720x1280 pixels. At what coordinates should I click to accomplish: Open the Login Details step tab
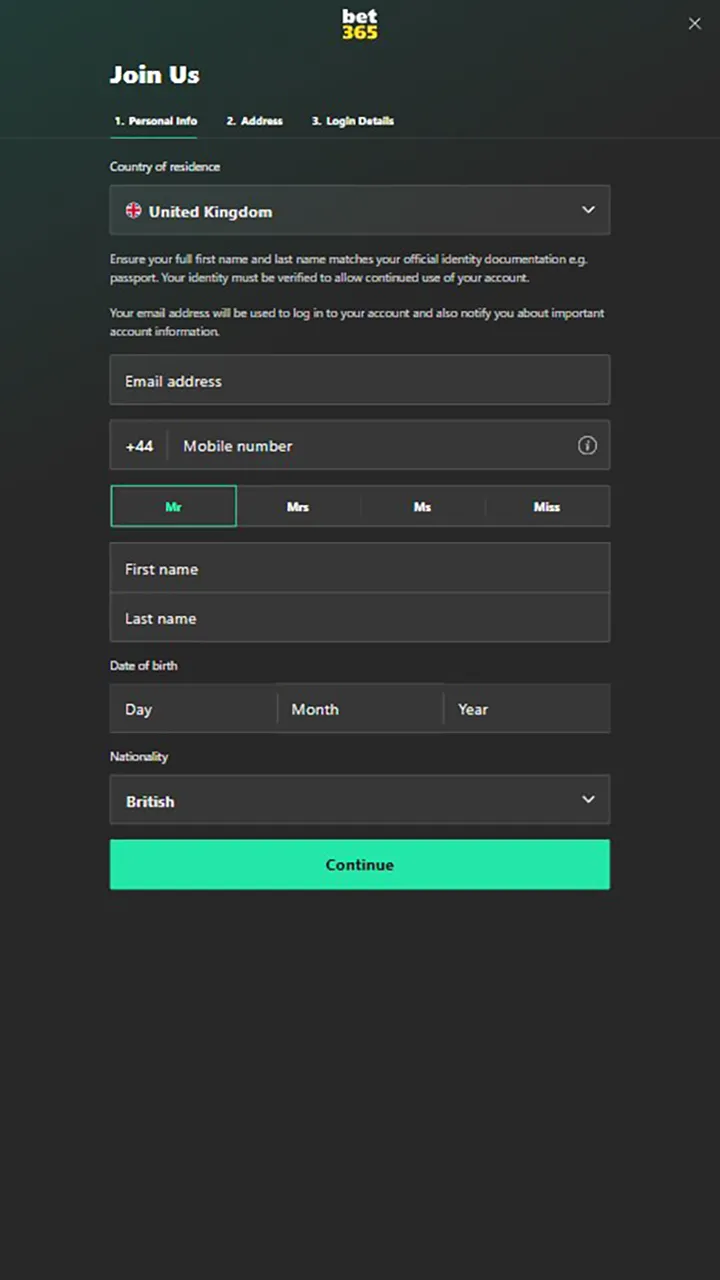[352, 121]
